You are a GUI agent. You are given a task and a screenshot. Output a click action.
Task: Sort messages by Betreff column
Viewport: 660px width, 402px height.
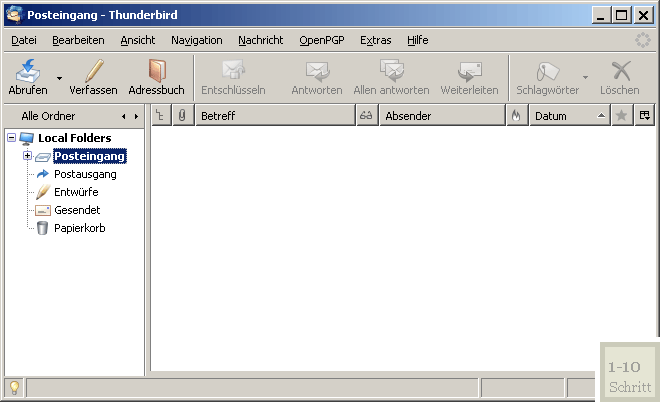point(275,115)
